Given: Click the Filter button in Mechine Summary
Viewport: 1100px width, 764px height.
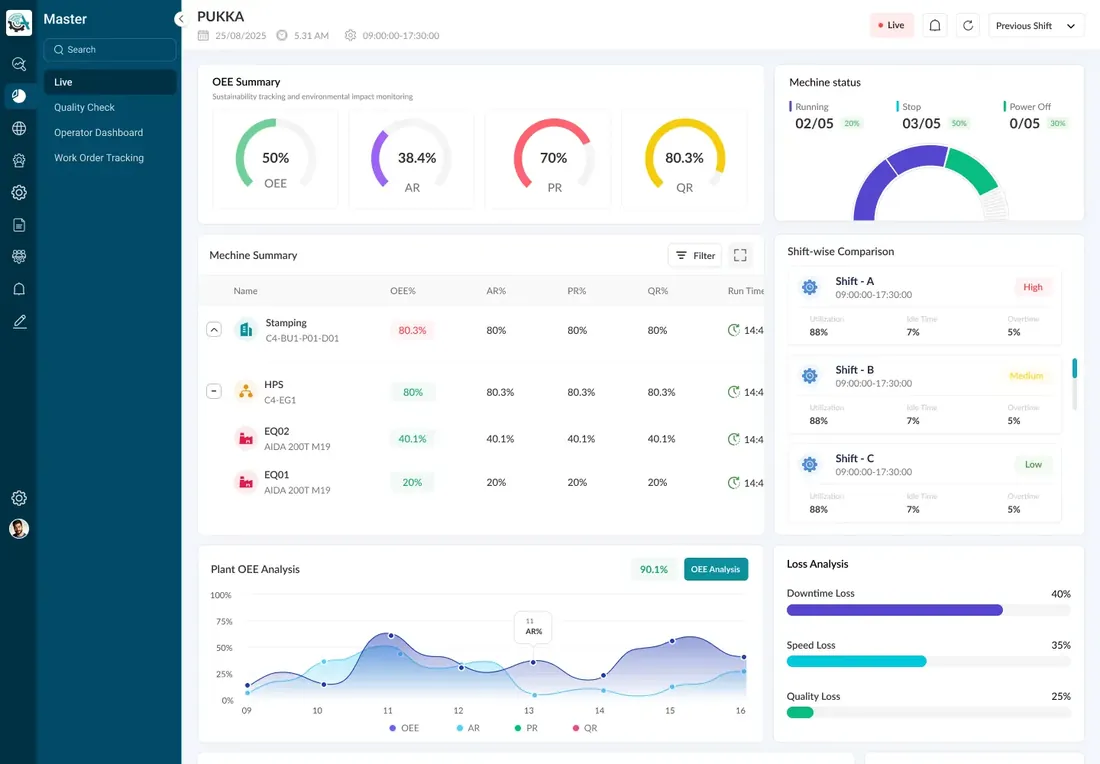Looking at the screenshot, I should click(x=695, y=255).
